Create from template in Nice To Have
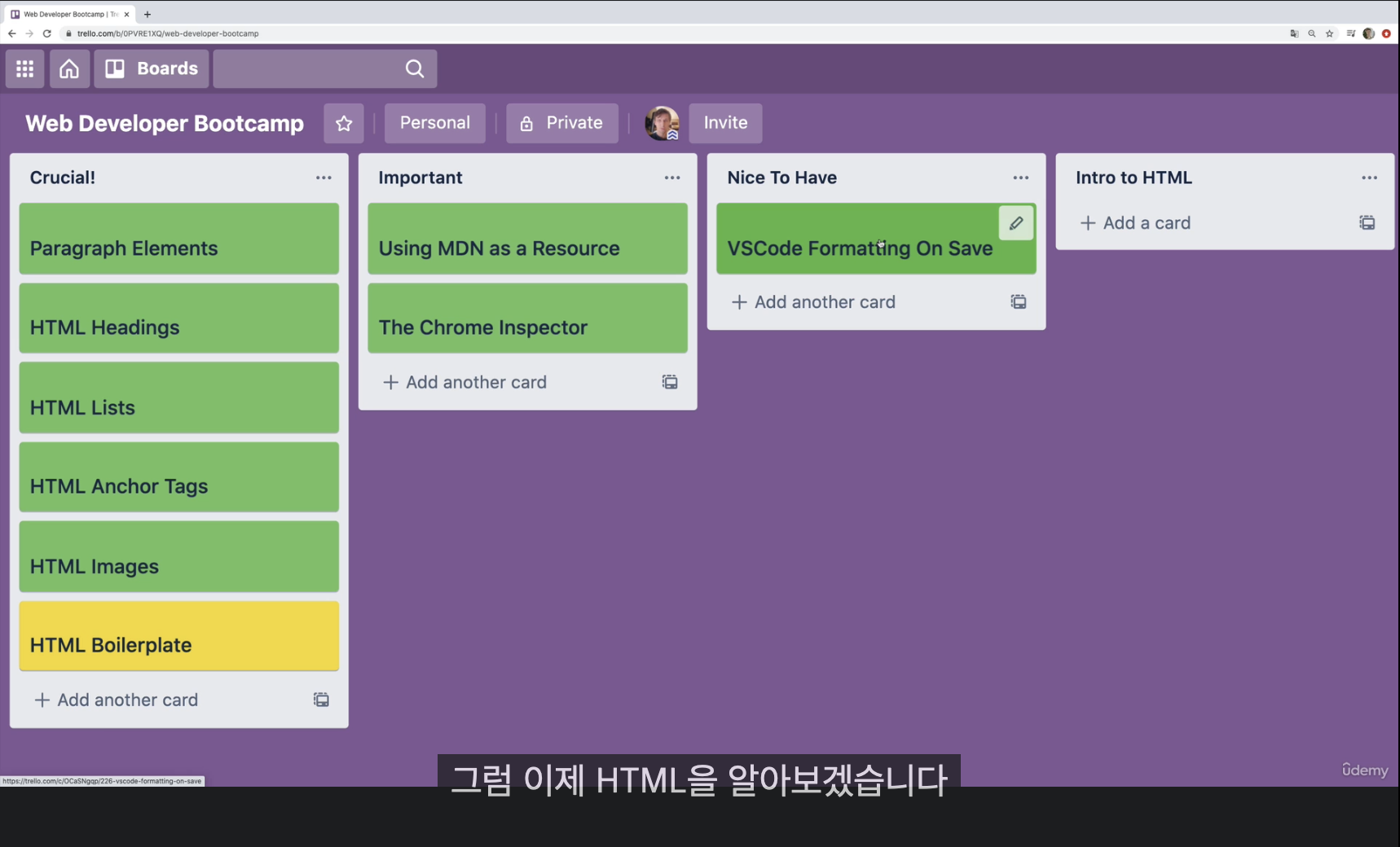Screen dimensions: 1400x847 (x=1019, y=302)
